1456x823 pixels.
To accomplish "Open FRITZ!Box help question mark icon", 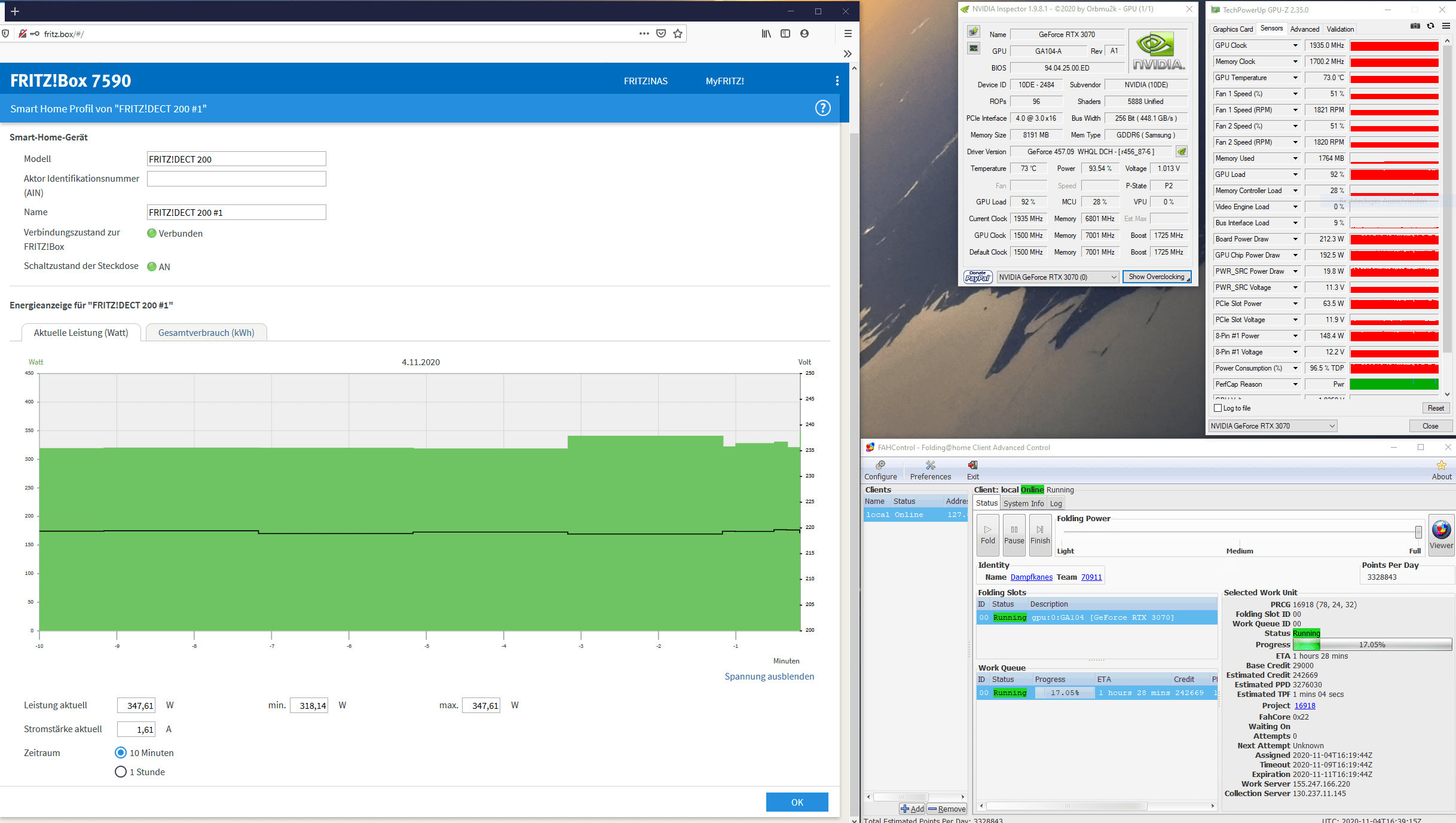I will (x=823, y=108).
